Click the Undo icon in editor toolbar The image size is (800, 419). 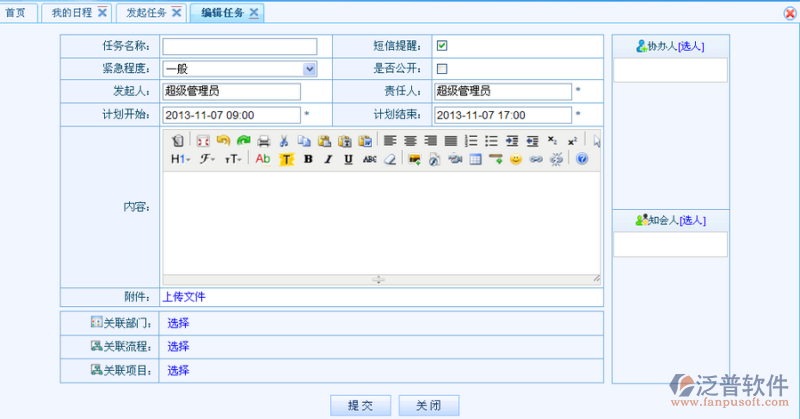[x=223, y=140]
